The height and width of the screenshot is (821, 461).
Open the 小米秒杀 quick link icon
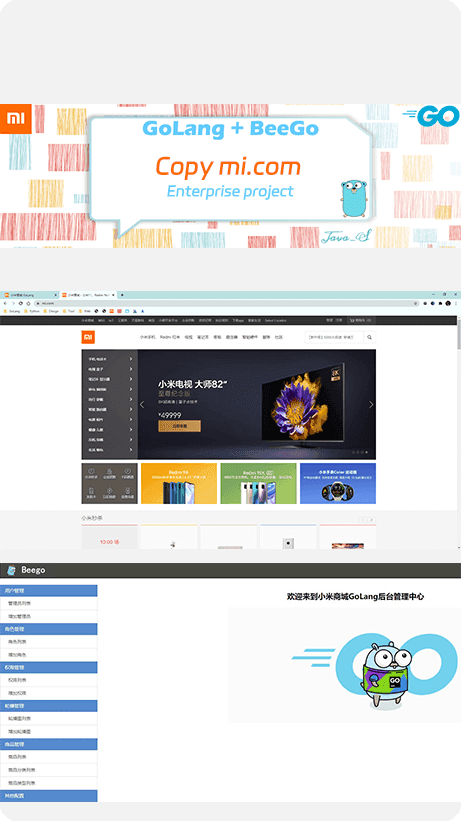91,473
